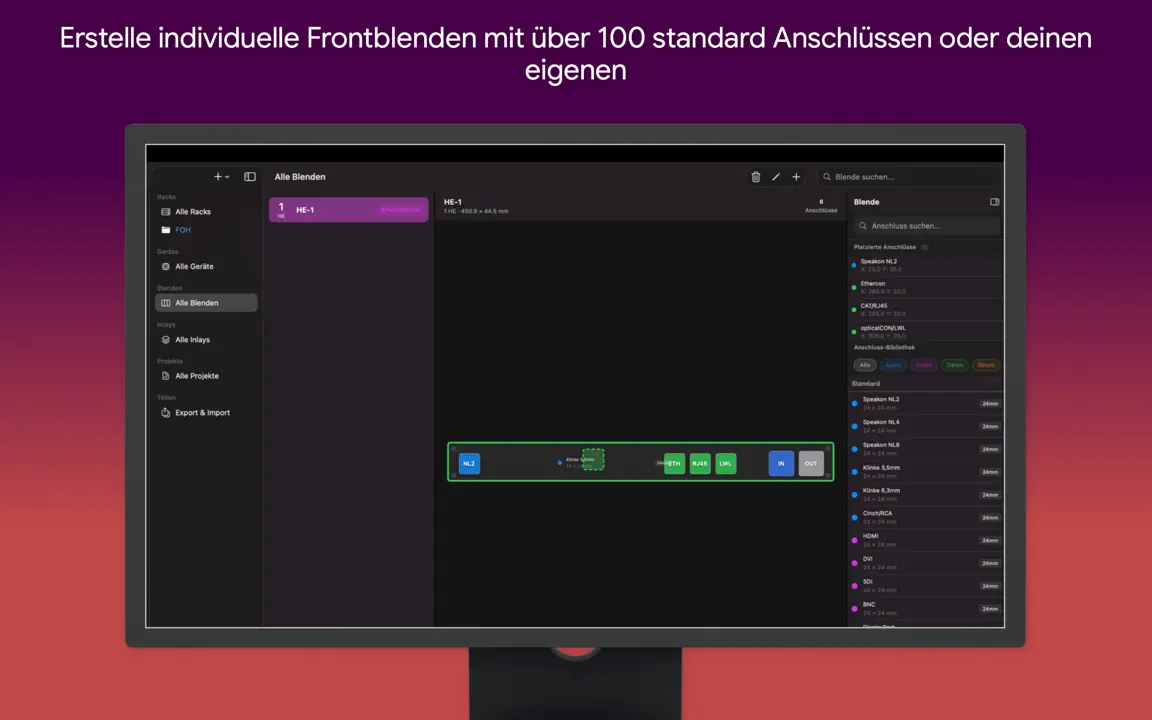Select Alle Blenden in the sidebar
The image size is (1152, 720).
tap(206, 303)
